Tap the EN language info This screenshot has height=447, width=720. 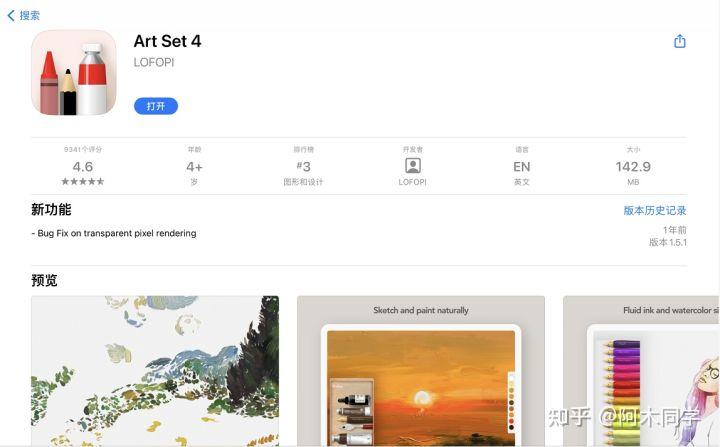[x=522, y=166]
